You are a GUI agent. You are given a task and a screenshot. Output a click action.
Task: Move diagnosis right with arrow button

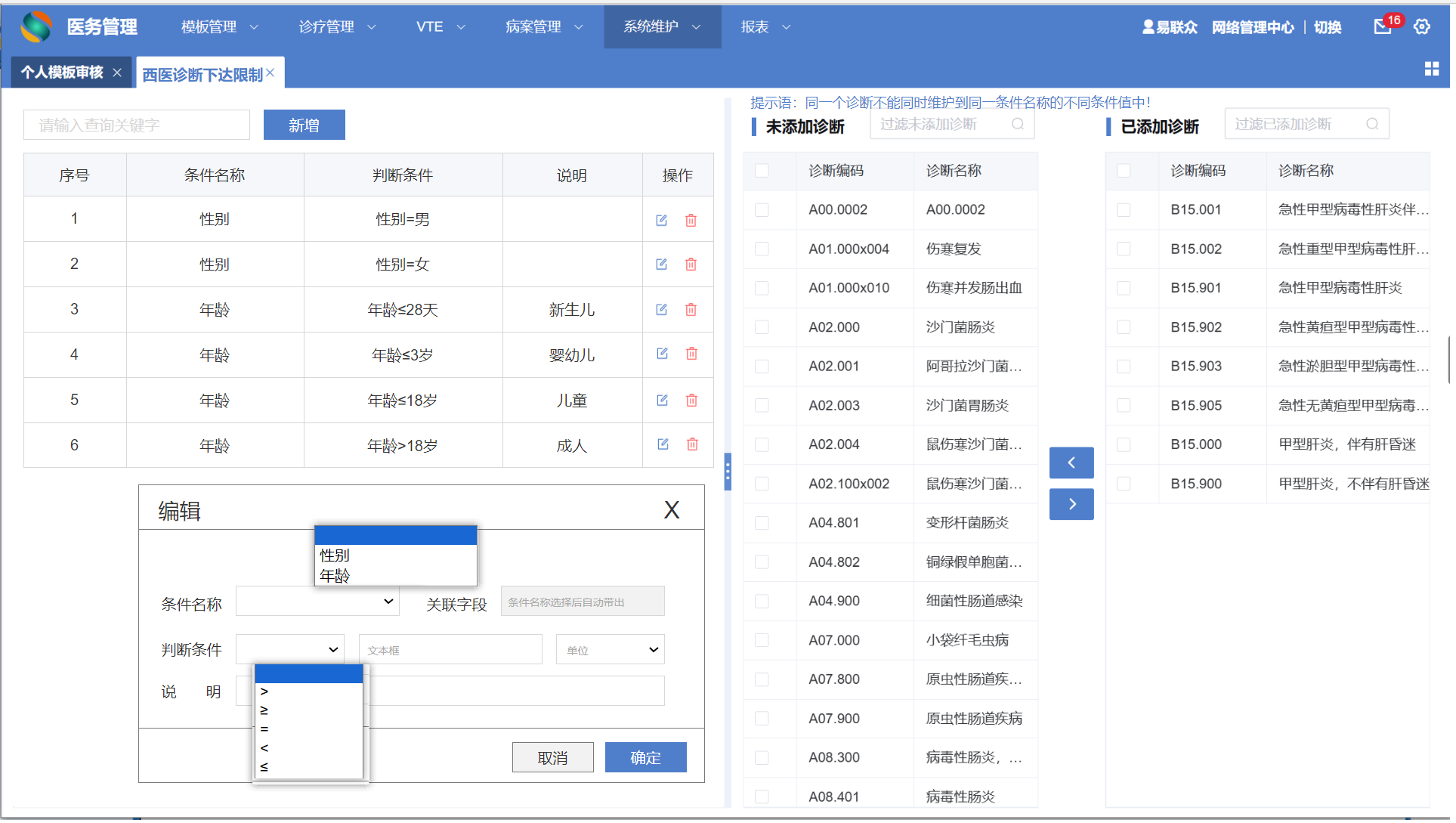pos(1071,504)
